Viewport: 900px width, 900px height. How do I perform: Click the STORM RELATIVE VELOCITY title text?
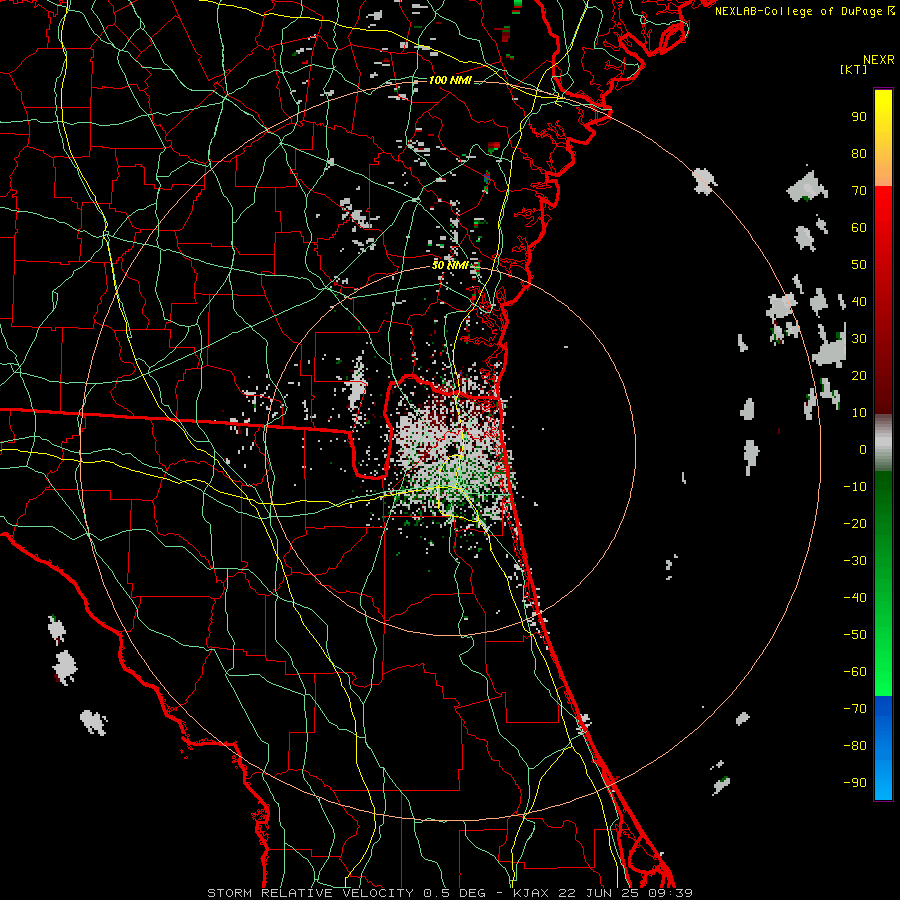(x=310, y=893)
